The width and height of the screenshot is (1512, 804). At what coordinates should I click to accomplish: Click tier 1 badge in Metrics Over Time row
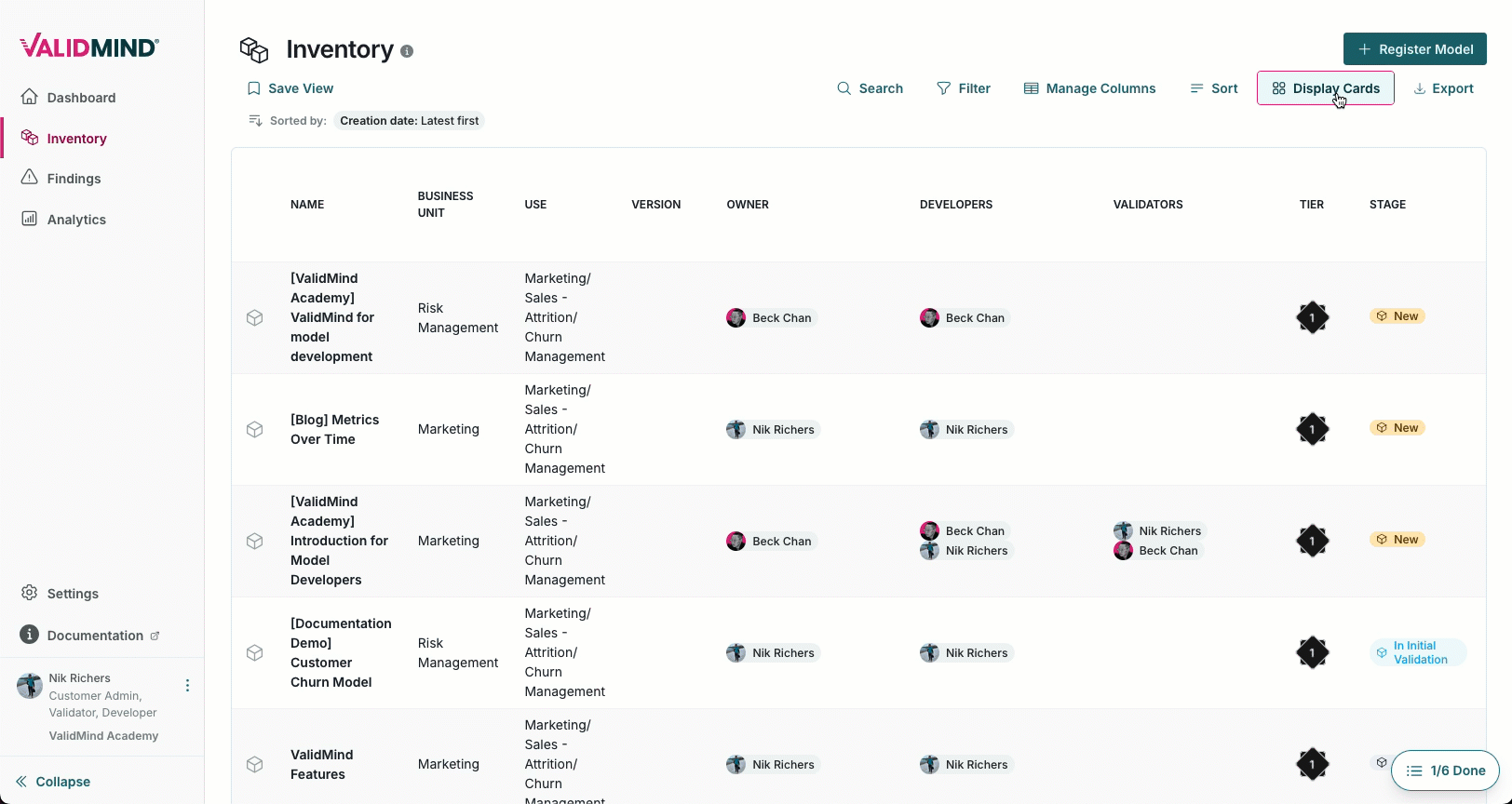pyautogui.click(x=1312, y=429)
